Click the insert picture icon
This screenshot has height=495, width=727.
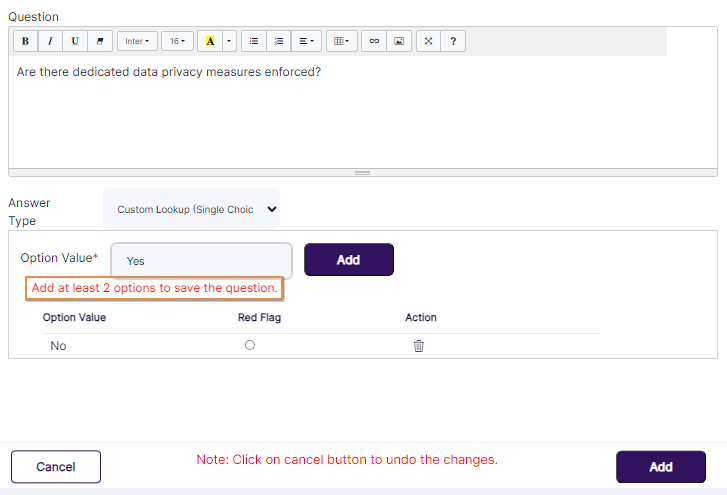coord(399,41)
